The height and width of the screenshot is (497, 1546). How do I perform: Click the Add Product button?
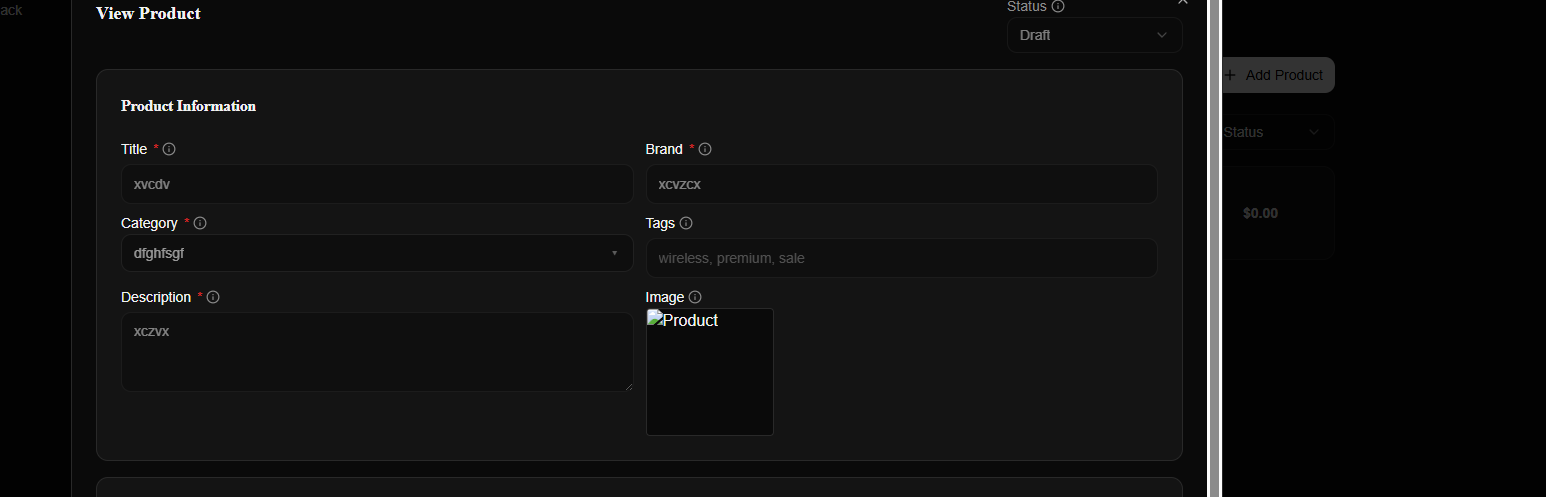(1277, 75)
